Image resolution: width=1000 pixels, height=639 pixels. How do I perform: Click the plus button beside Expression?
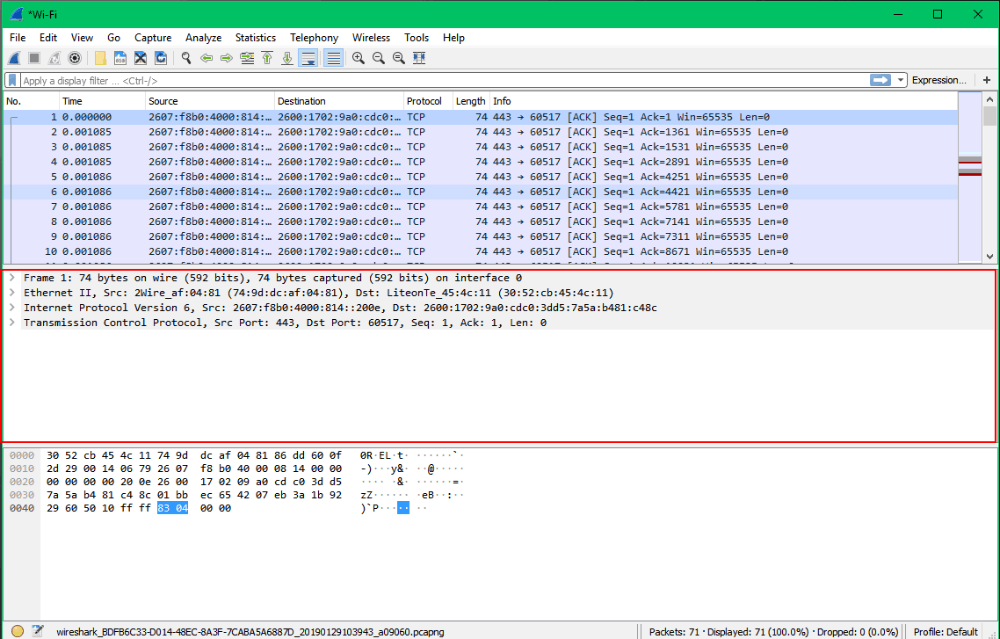(988, 80)
